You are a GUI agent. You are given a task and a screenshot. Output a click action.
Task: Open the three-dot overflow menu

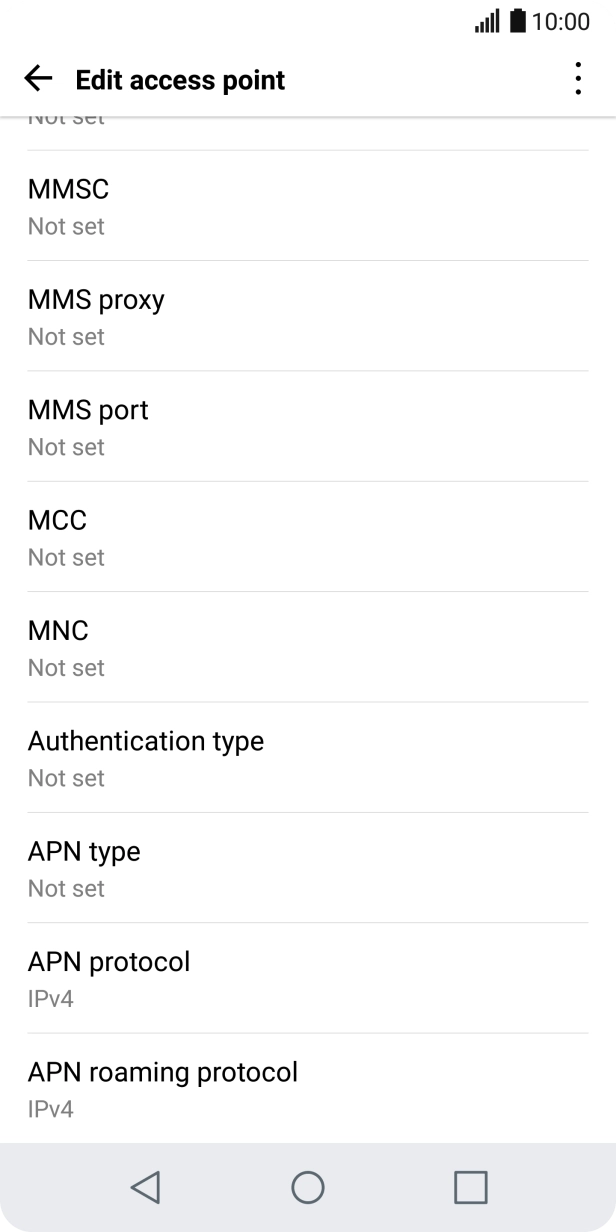click(x=577, y=79)
